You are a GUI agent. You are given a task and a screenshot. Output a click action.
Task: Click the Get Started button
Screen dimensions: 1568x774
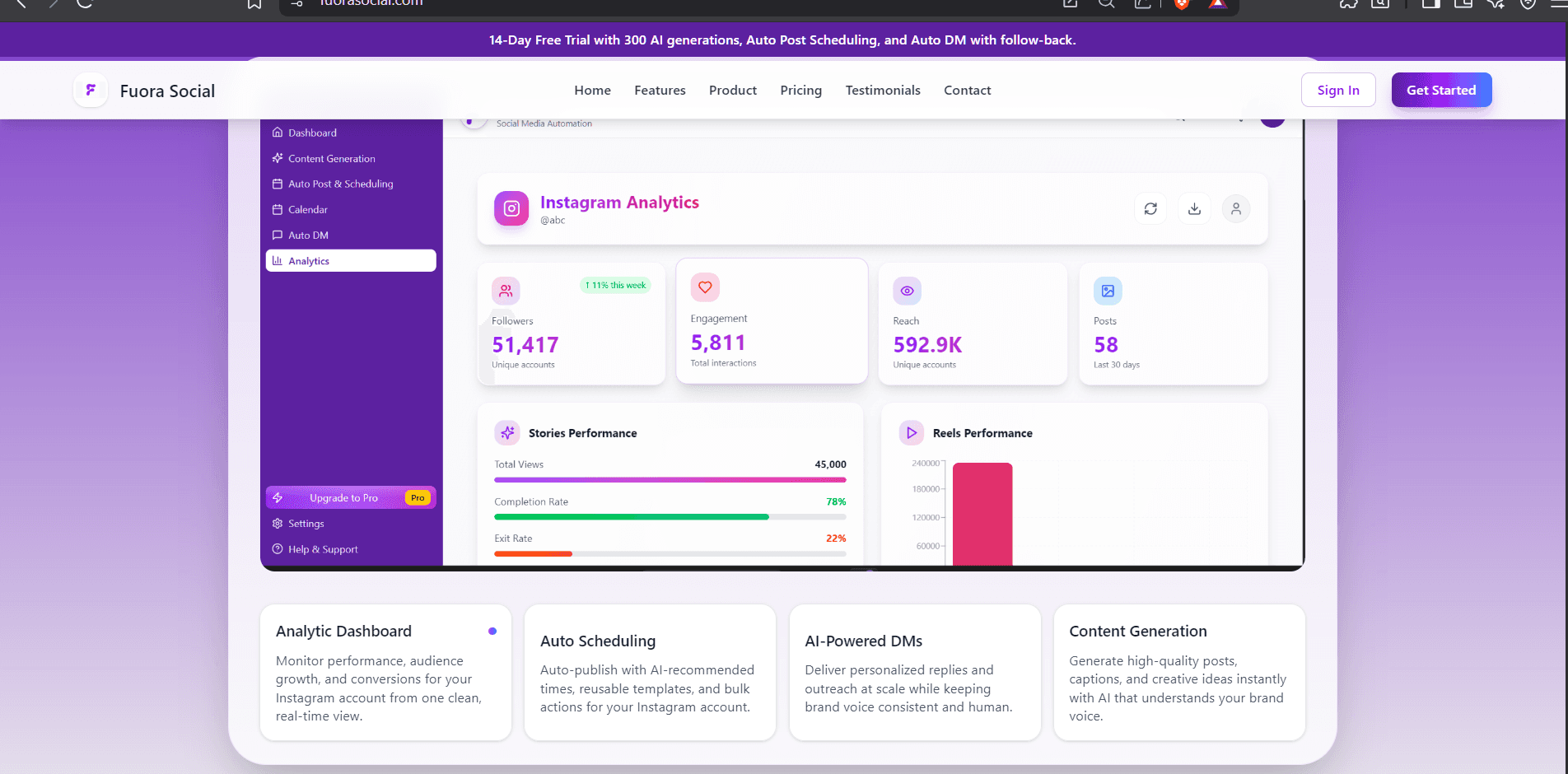click(1441, 90)
